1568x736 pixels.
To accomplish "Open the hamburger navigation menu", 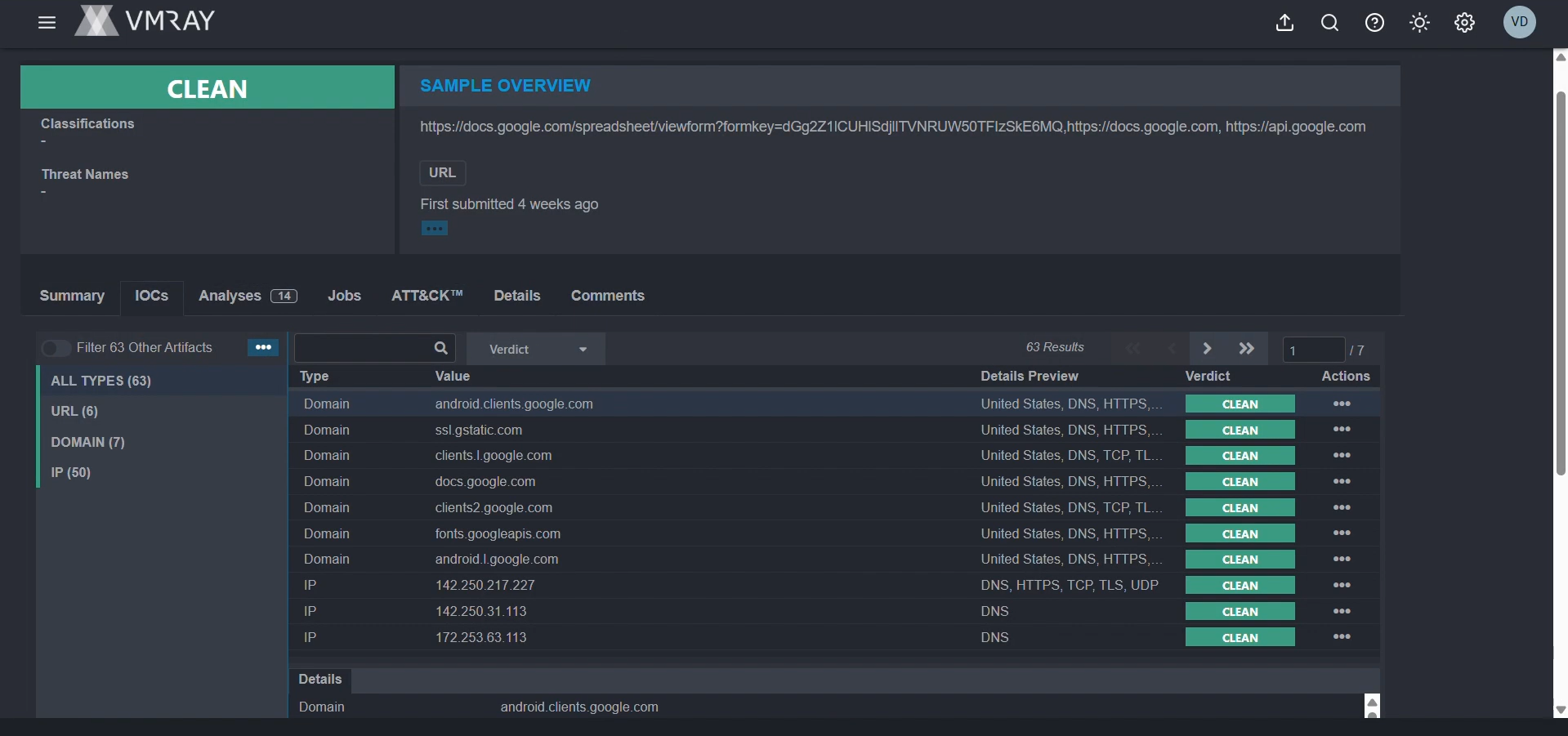I will coord(47,23).
